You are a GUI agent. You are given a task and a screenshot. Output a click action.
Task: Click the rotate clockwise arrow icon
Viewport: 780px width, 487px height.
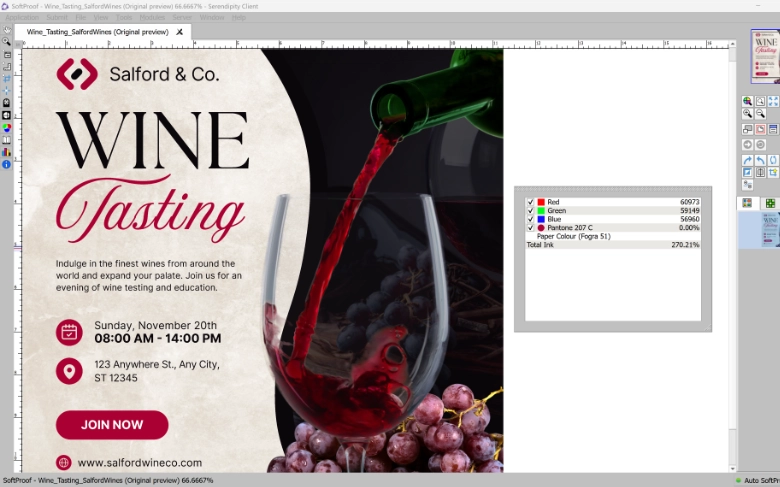pos(747,160)
